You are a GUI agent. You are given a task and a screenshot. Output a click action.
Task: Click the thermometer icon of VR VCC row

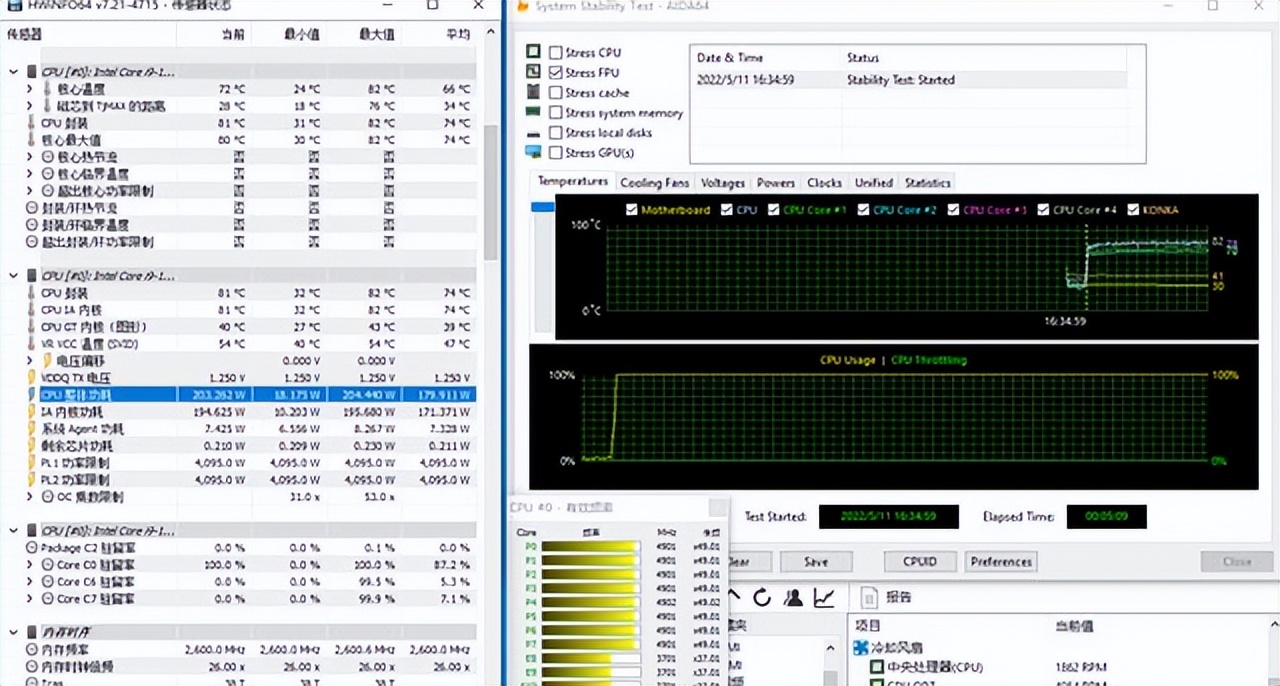click(x=32, y=344)
